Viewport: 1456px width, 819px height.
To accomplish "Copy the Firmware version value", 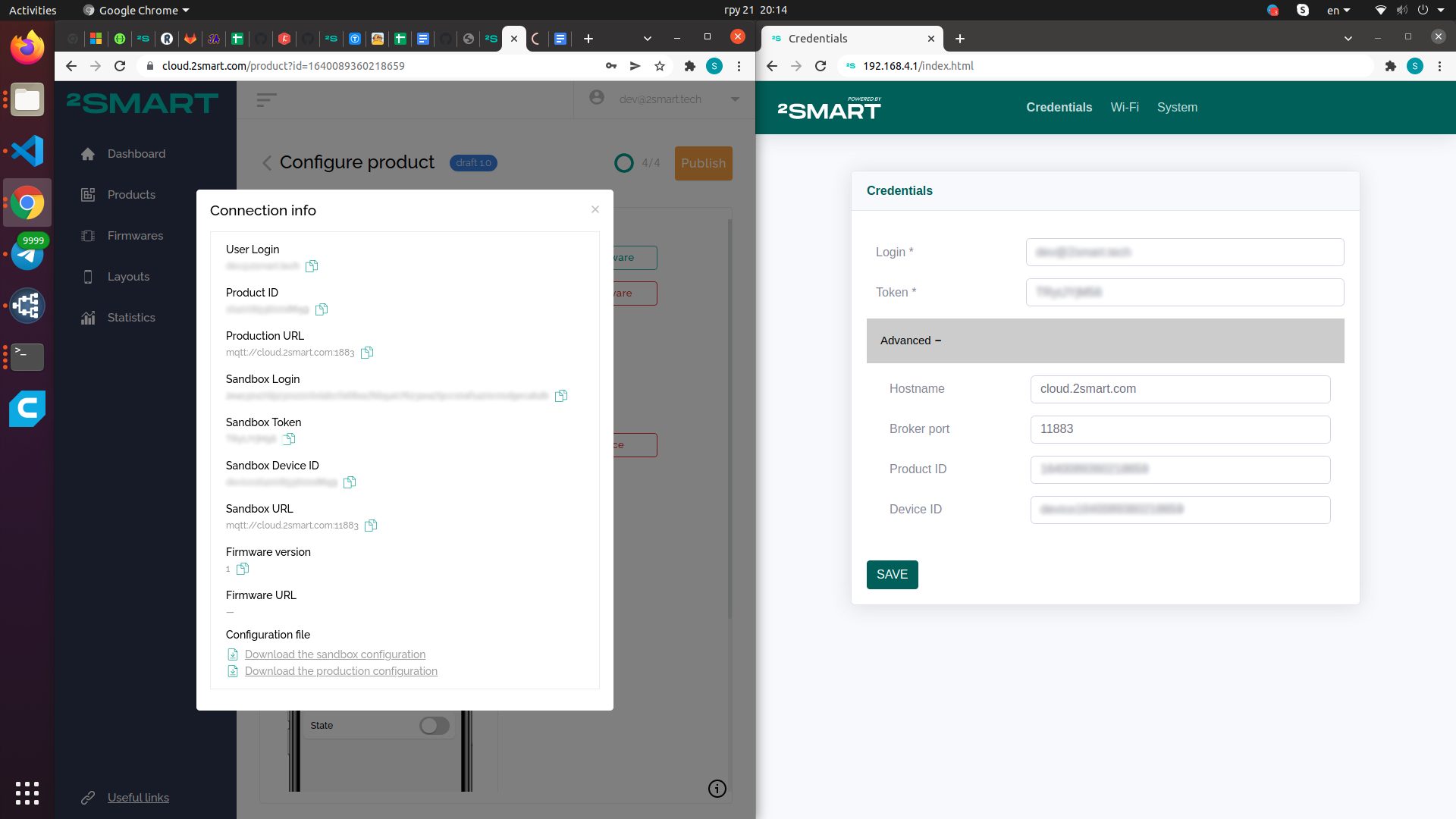I will [x=243, y=569].
